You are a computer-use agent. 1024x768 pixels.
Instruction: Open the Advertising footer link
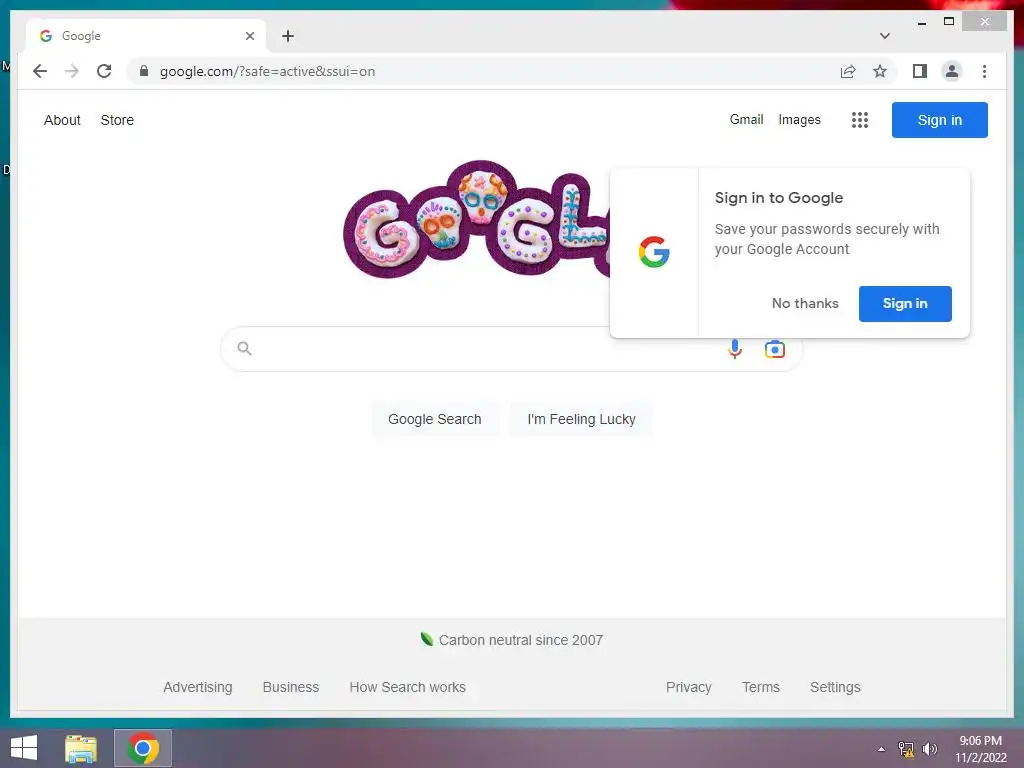(197, 687)
